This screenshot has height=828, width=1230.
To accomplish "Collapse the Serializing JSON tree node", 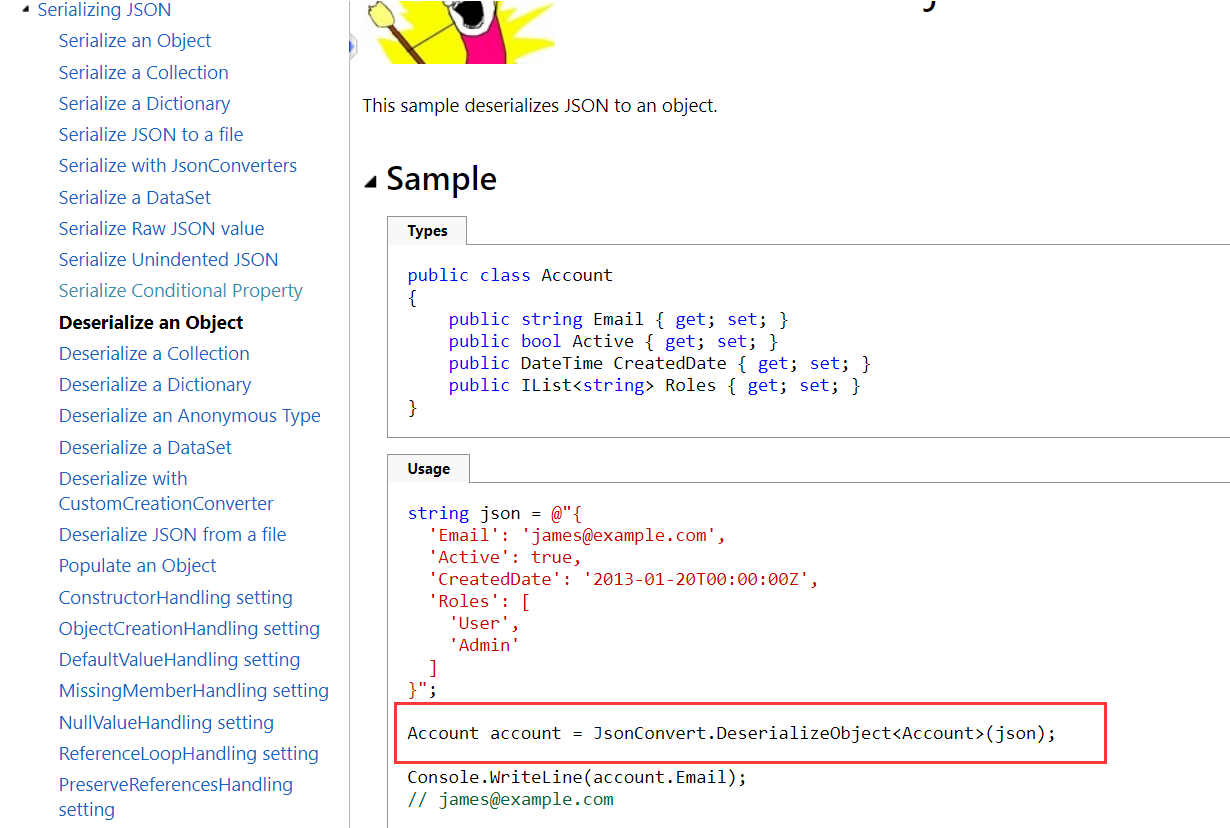I will tap(25, 10).
